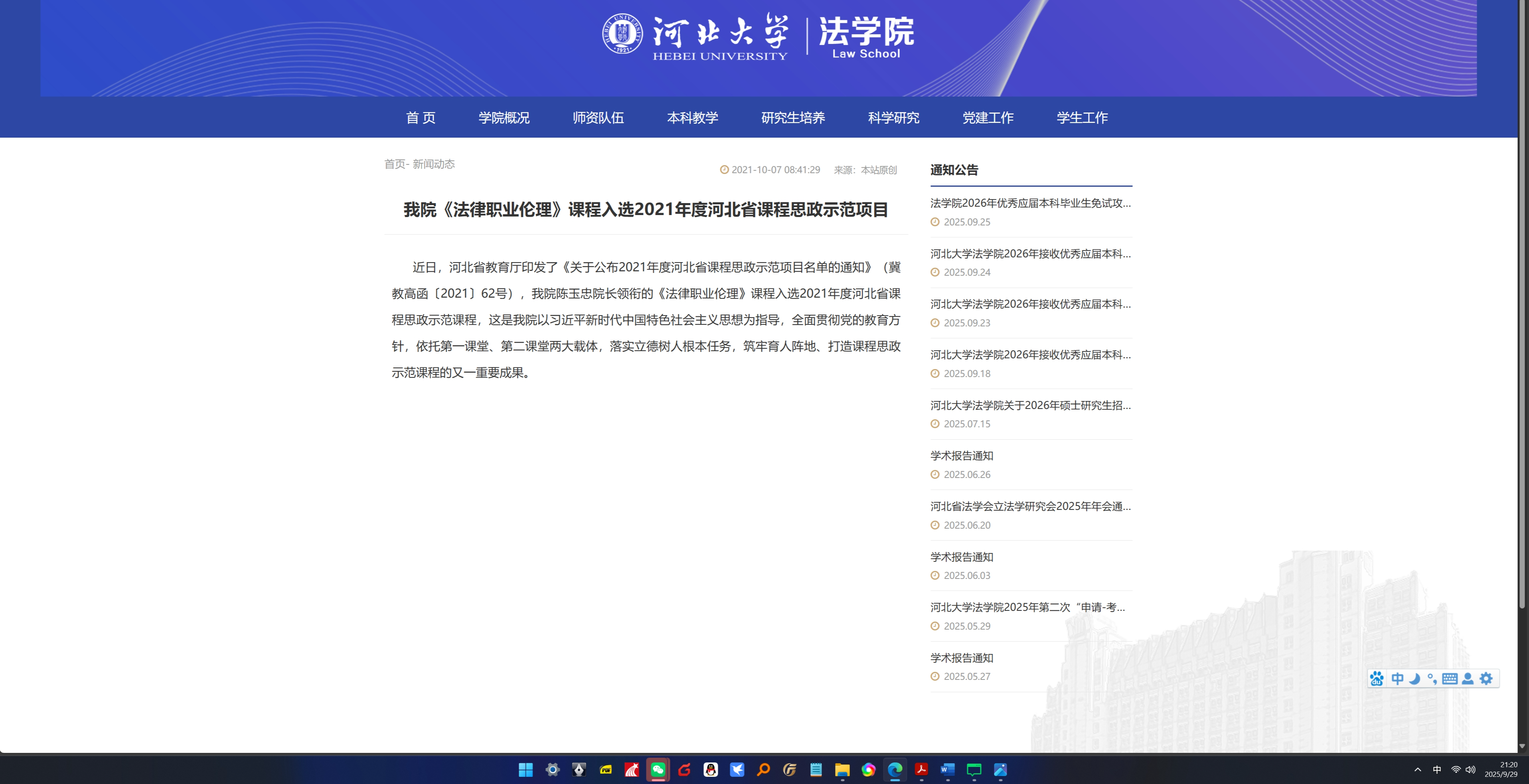Toggle Baidu IME moon night mode
The height and width of the screenshot is (784, 1529).
tap(1414, 678)
